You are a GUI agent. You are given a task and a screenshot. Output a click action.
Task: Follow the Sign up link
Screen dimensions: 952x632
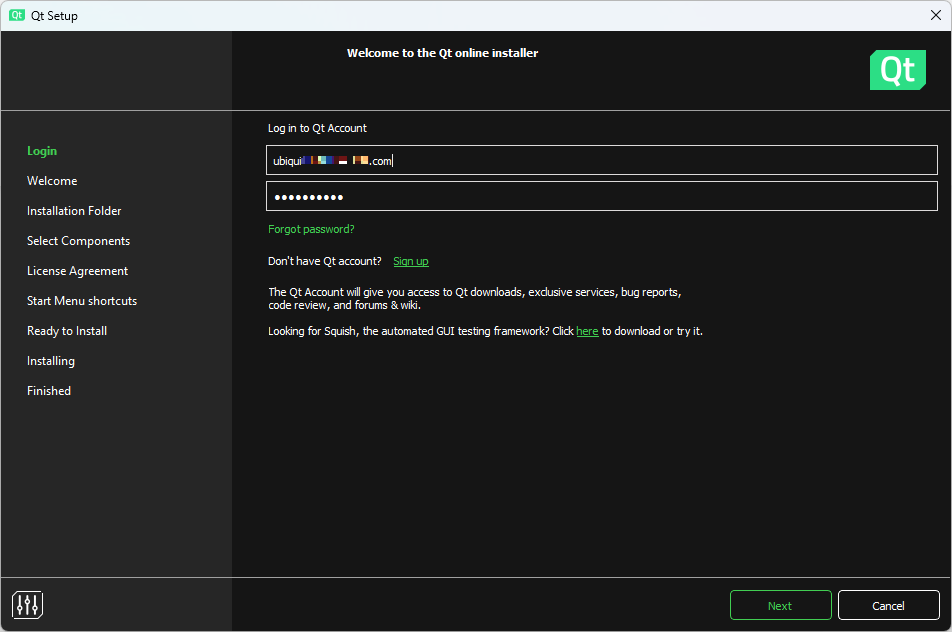pyautogui.click(x=410, y=261)
